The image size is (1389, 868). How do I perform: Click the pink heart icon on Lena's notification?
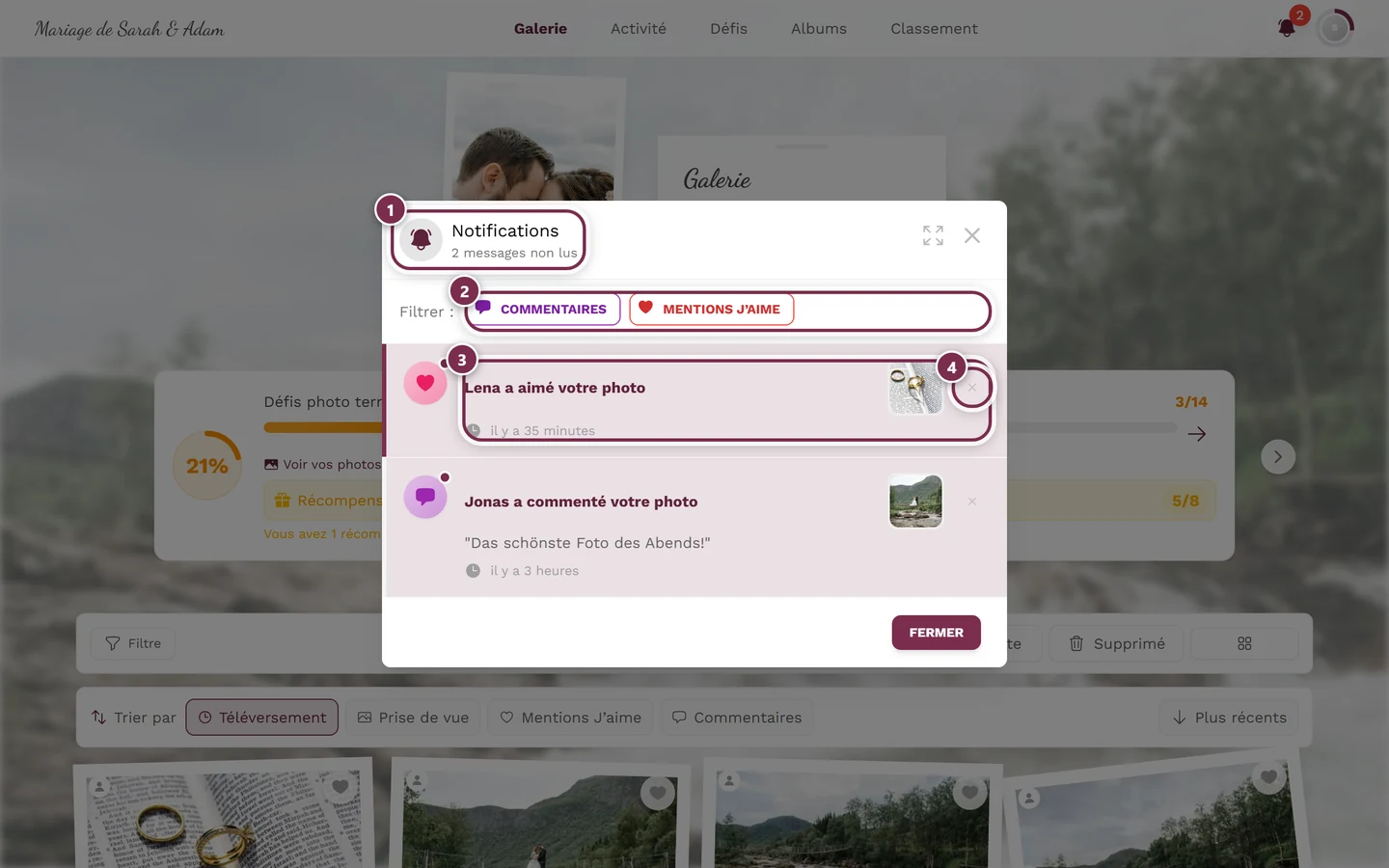(425, 383)
